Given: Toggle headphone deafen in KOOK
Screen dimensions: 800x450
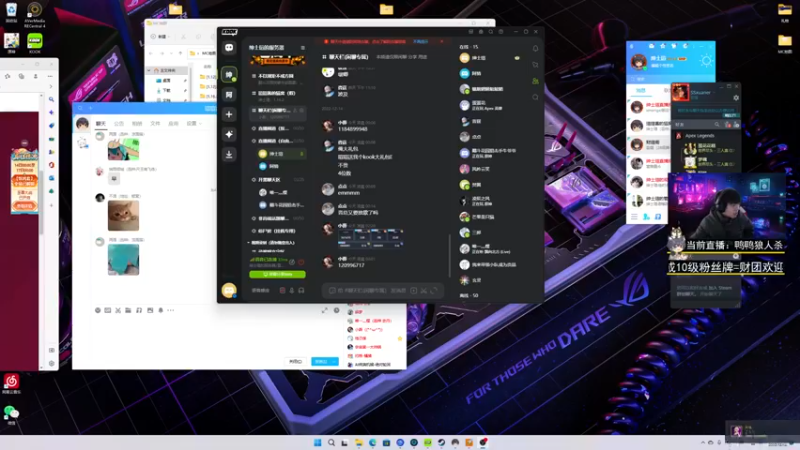Looking at the screenshot, I should click(x=301, y=290).
